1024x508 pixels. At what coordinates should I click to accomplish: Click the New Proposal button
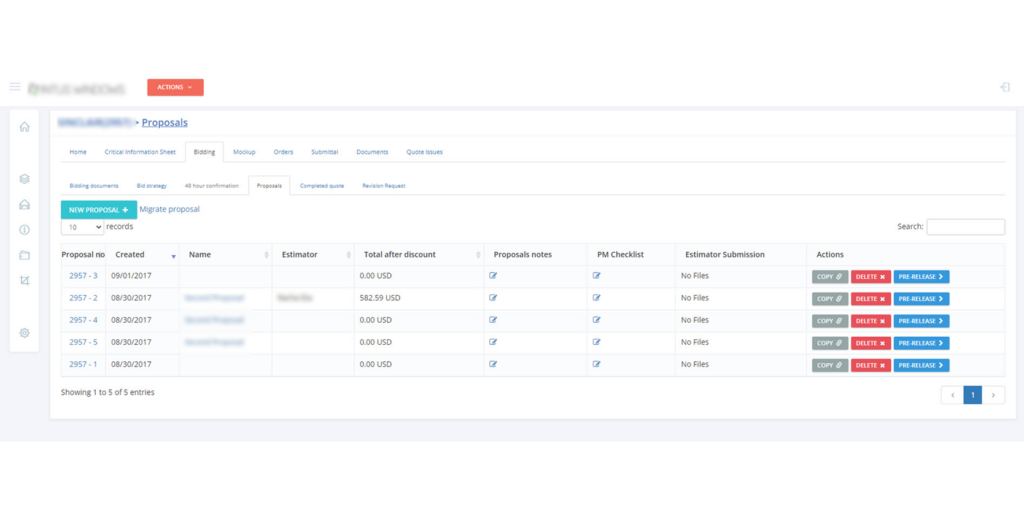coord(98,210)
